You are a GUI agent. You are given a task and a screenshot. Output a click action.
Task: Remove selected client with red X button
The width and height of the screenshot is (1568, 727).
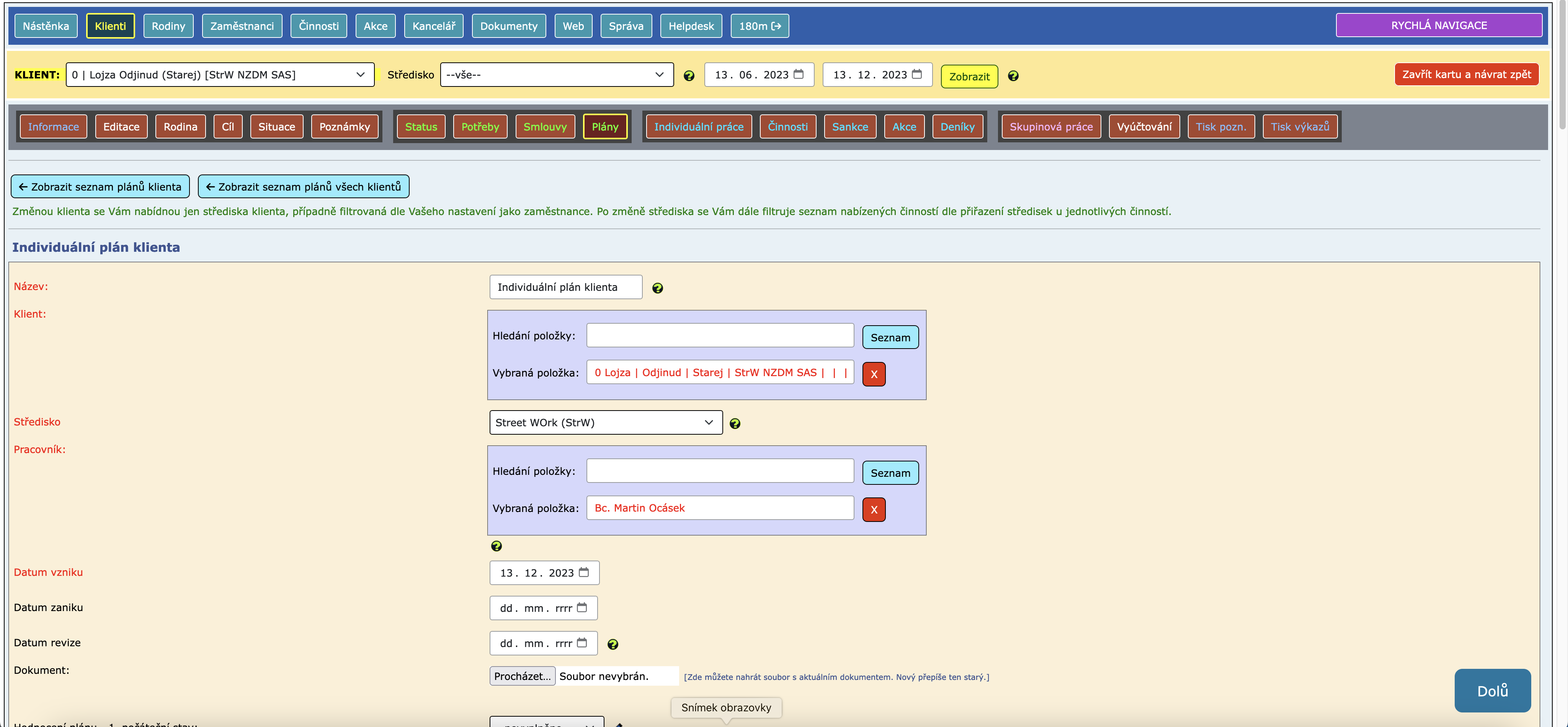(x=874, y=374)
